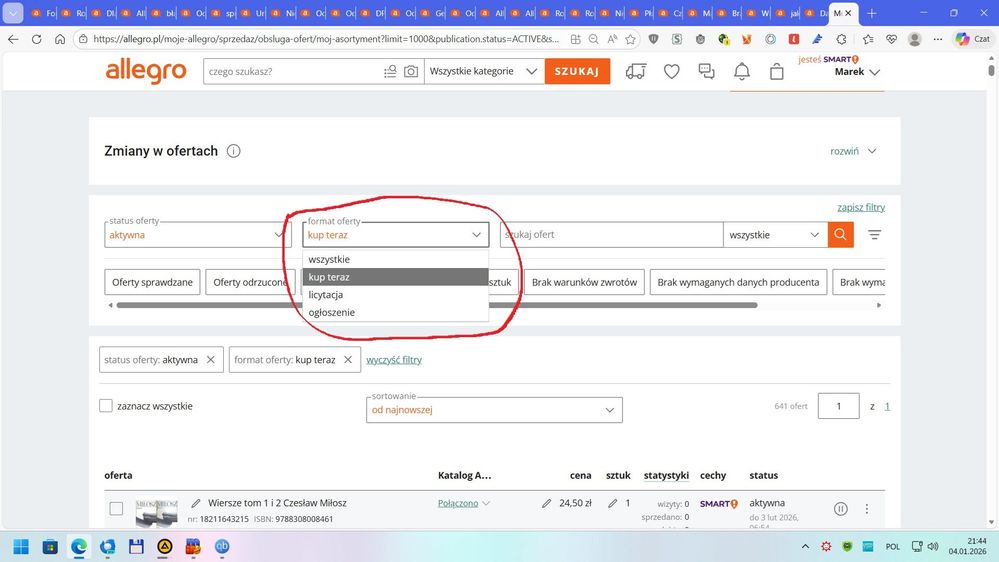
Task: Open the 'Wszystkie kategorie' dropdown
Action: pyautogui.click(x=483, y=72)
